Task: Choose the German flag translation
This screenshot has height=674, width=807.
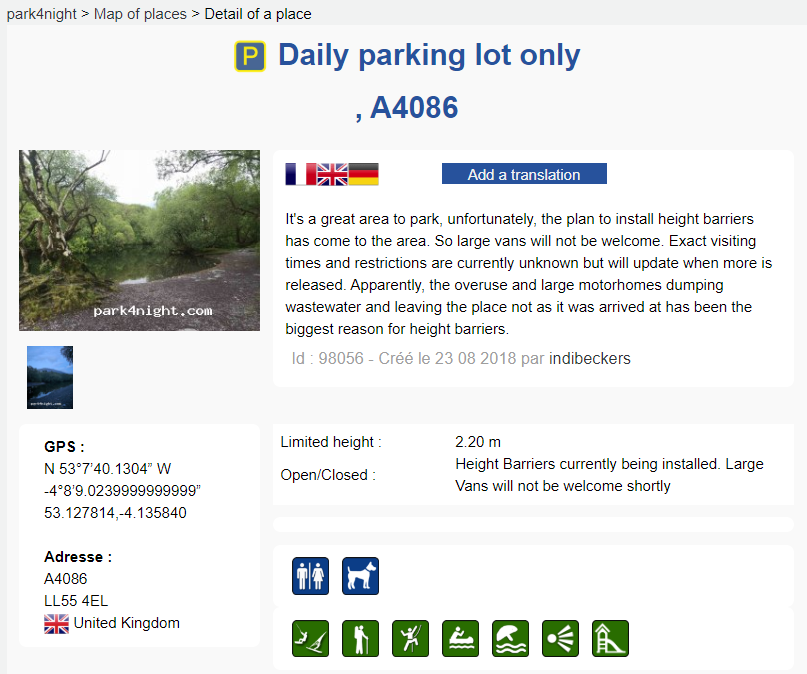Action: [x=363, y=174]
